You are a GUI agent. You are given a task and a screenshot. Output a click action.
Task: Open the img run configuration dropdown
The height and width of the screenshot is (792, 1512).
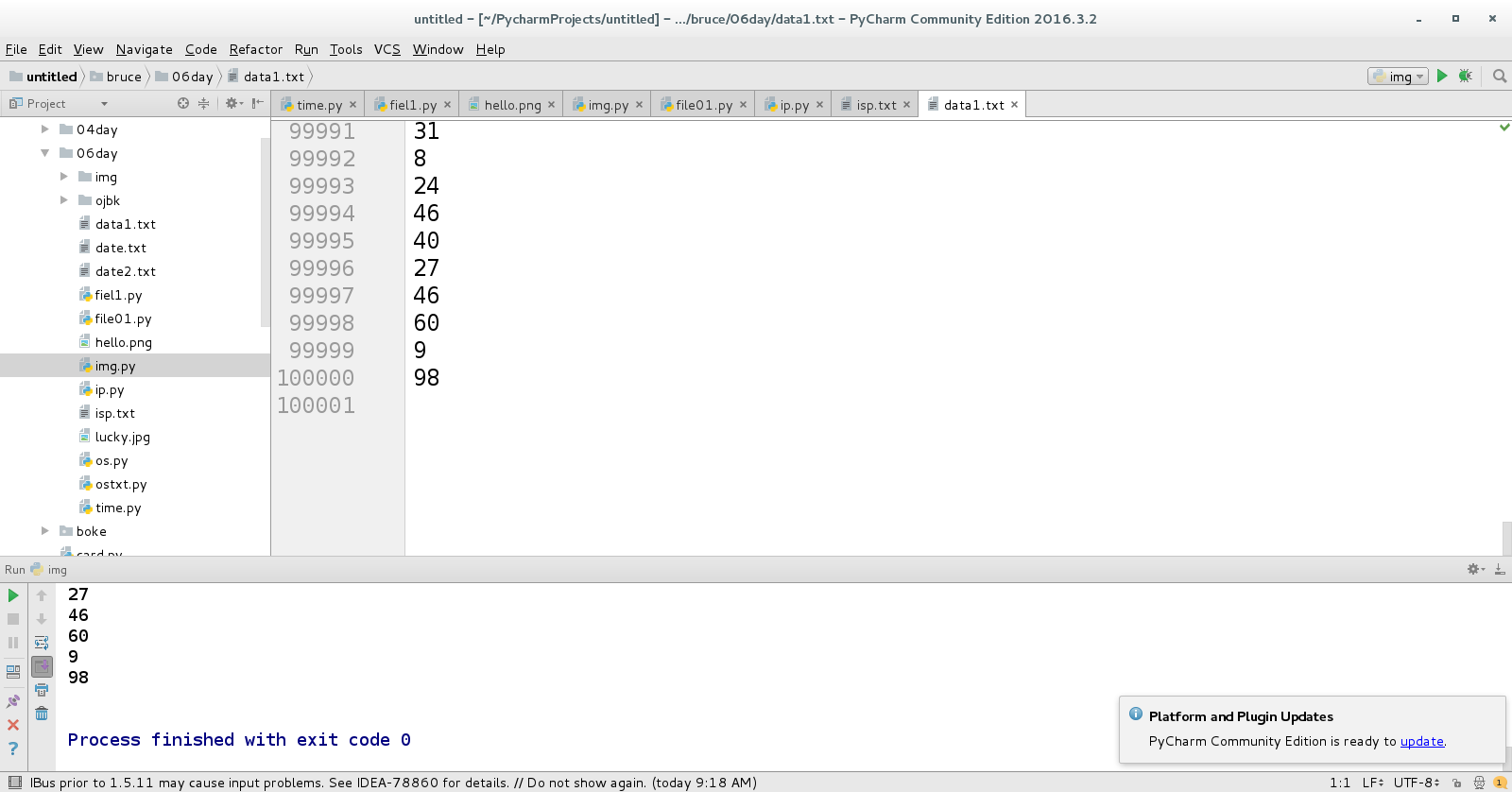[x=1398, y=77]
